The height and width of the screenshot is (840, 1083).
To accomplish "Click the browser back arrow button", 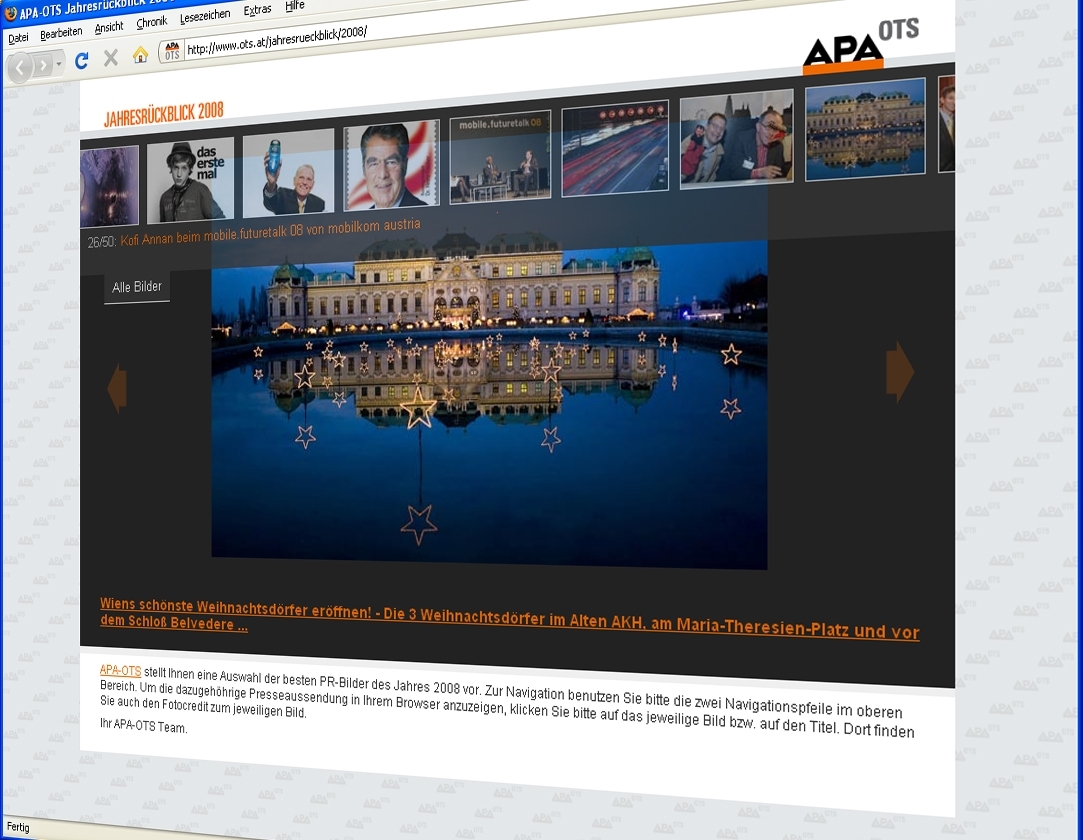I will point(20,68).
